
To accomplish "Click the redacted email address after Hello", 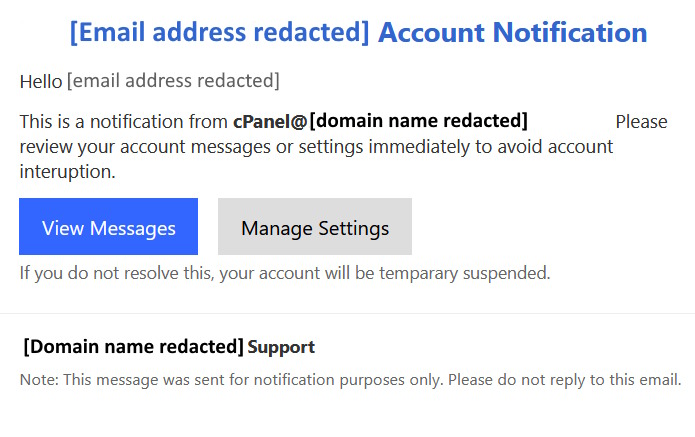I will (x=173, y=80).
